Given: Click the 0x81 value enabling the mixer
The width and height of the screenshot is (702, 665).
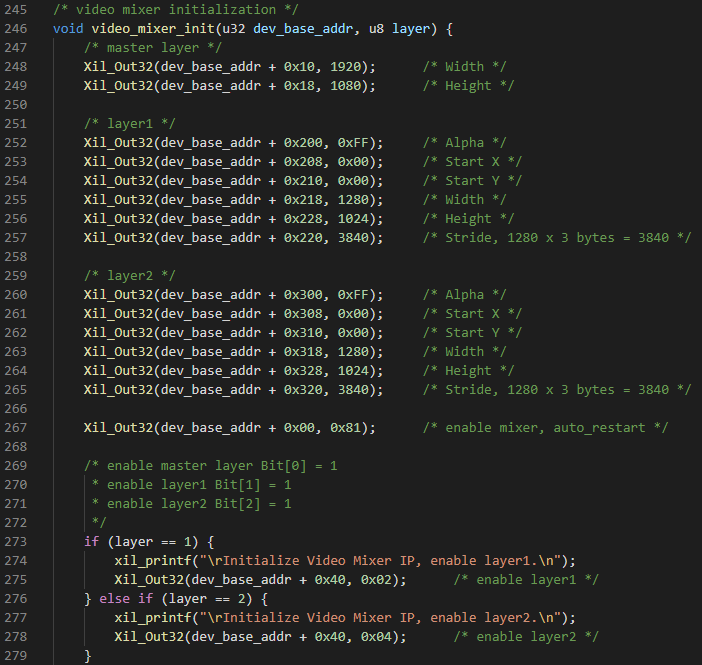Looking at the screenshot, I should click(346, 428).
